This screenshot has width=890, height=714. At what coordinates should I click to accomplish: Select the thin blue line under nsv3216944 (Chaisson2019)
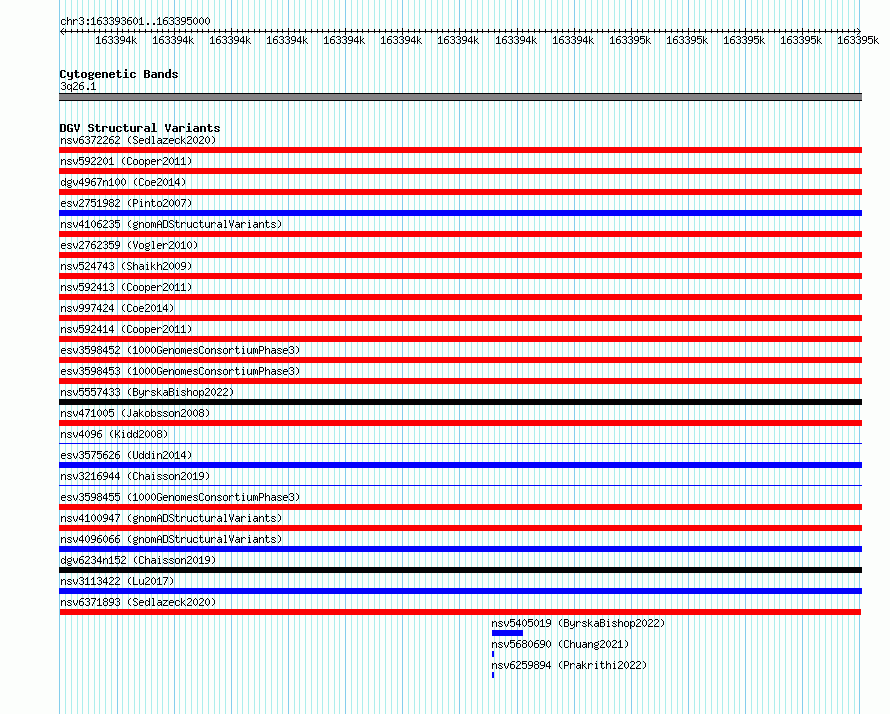coord(460,485)
